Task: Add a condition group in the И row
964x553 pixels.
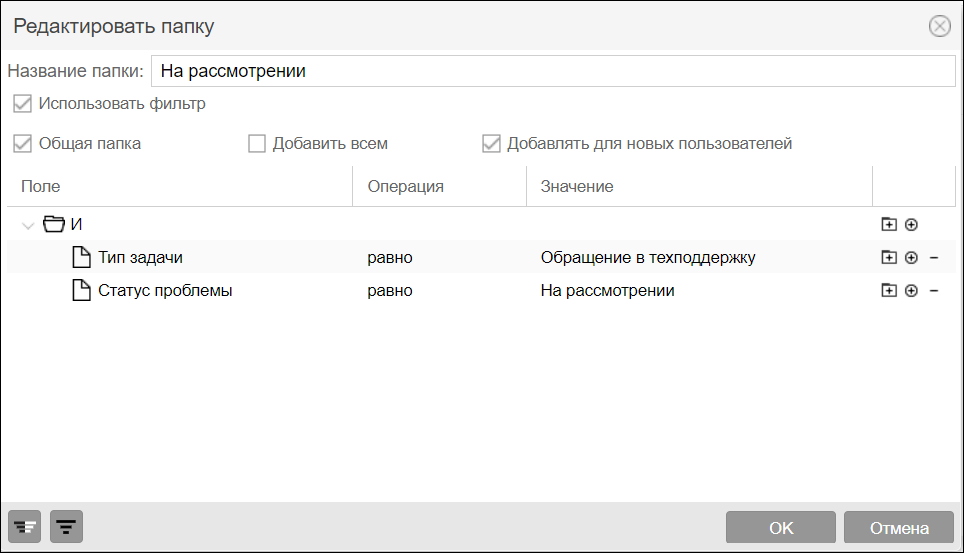Action: coord(889,225)
